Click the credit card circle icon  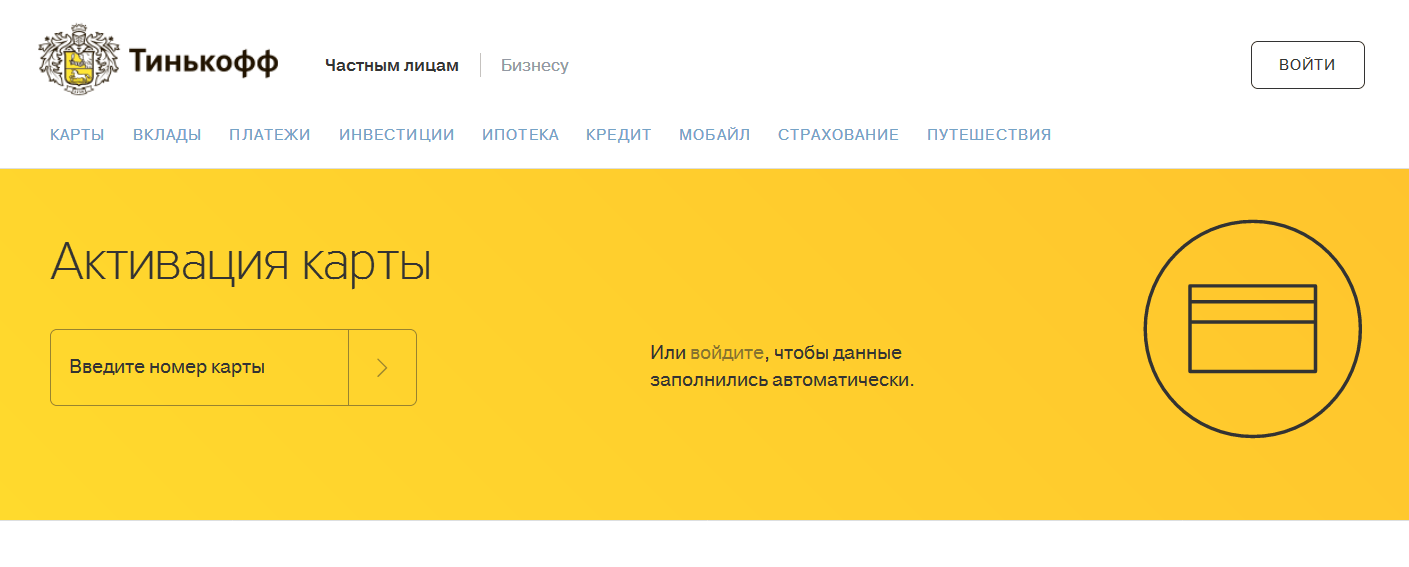tap(1252, 328)
